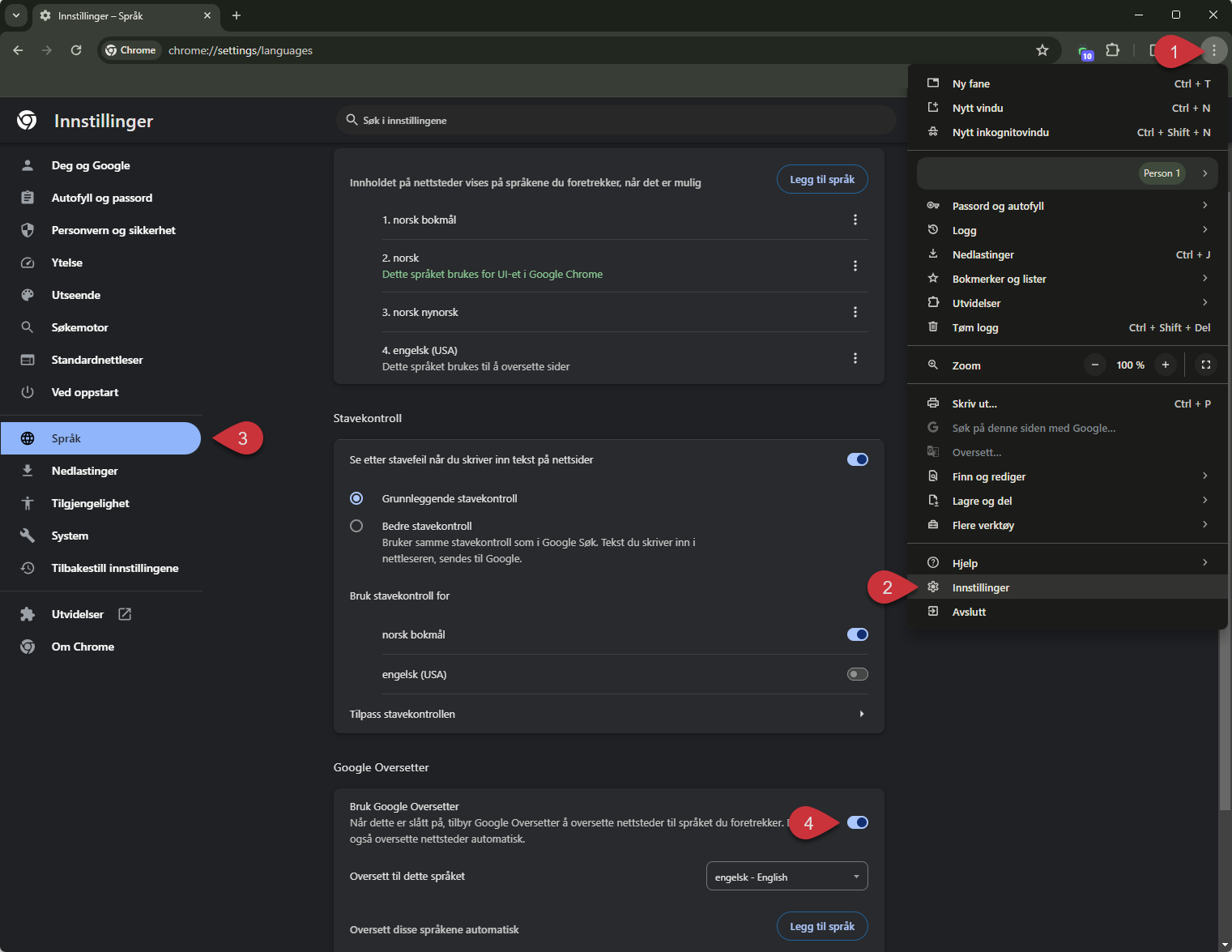Select Språk in the sidebar

(x=100, y=438)
